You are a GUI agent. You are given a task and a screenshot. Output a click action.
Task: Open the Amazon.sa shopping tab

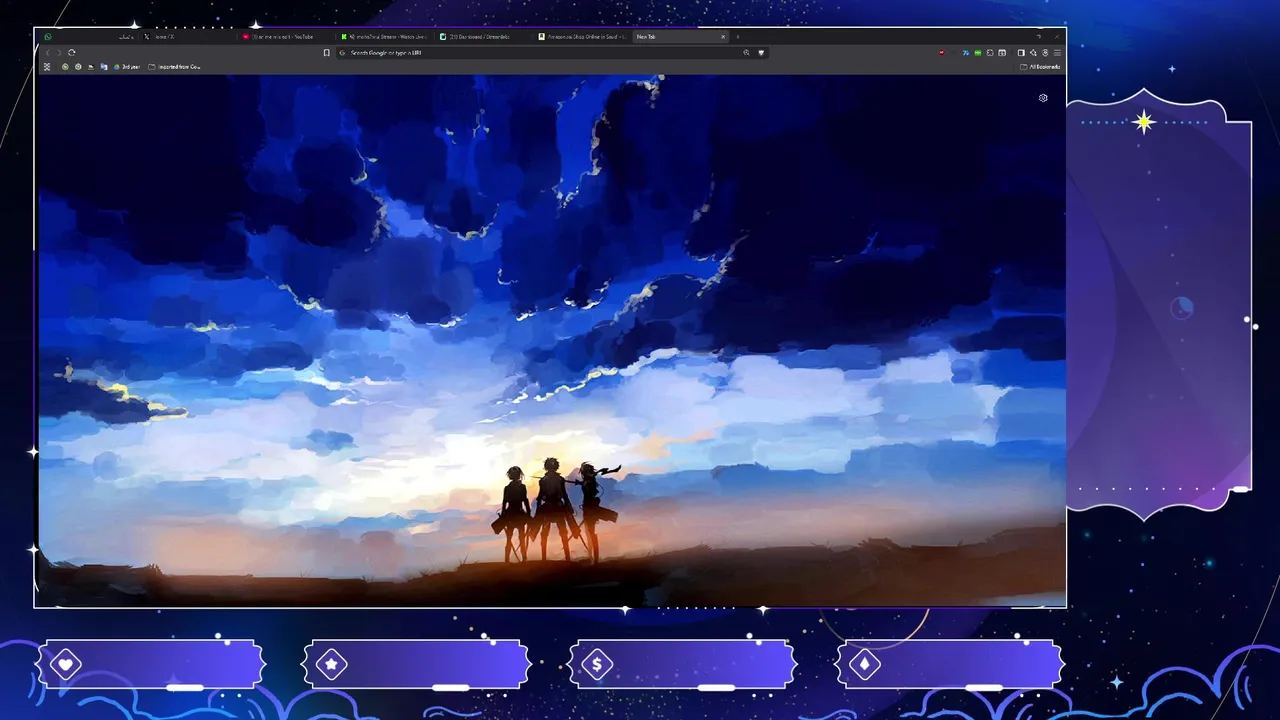581,37
